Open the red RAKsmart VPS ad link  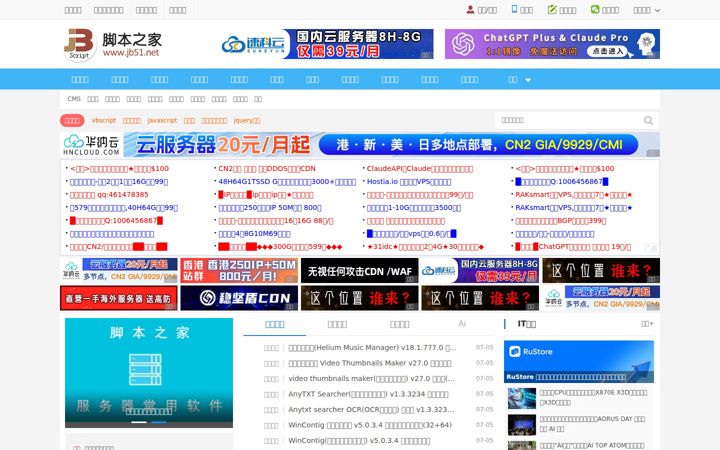(x=574, y=195)
